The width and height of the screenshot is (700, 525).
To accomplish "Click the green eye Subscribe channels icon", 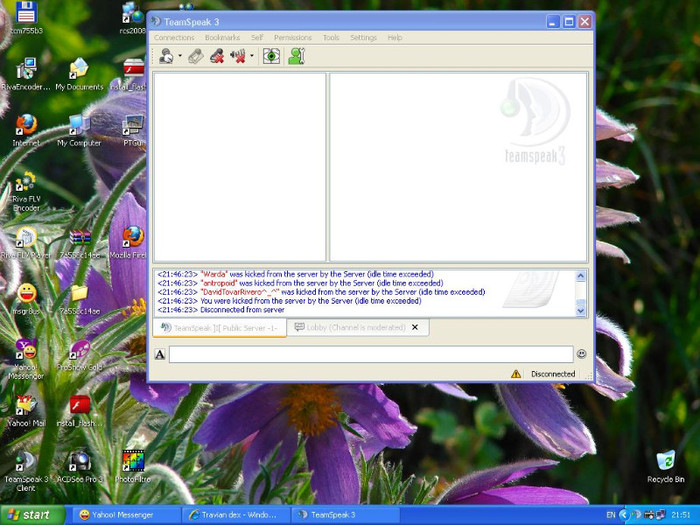I will 271,56.
